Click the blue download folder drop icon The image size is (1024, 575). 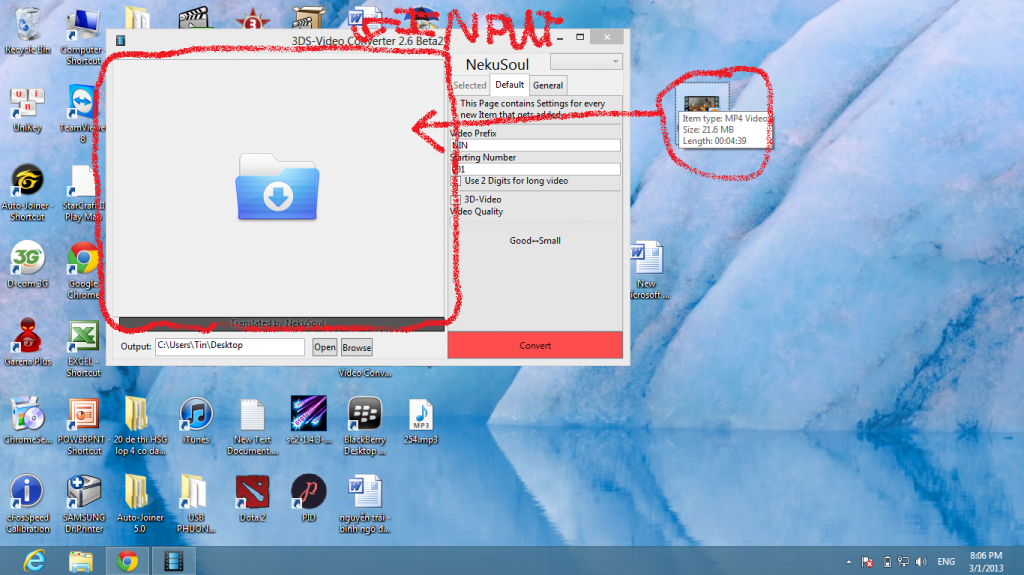coord(278,187)
